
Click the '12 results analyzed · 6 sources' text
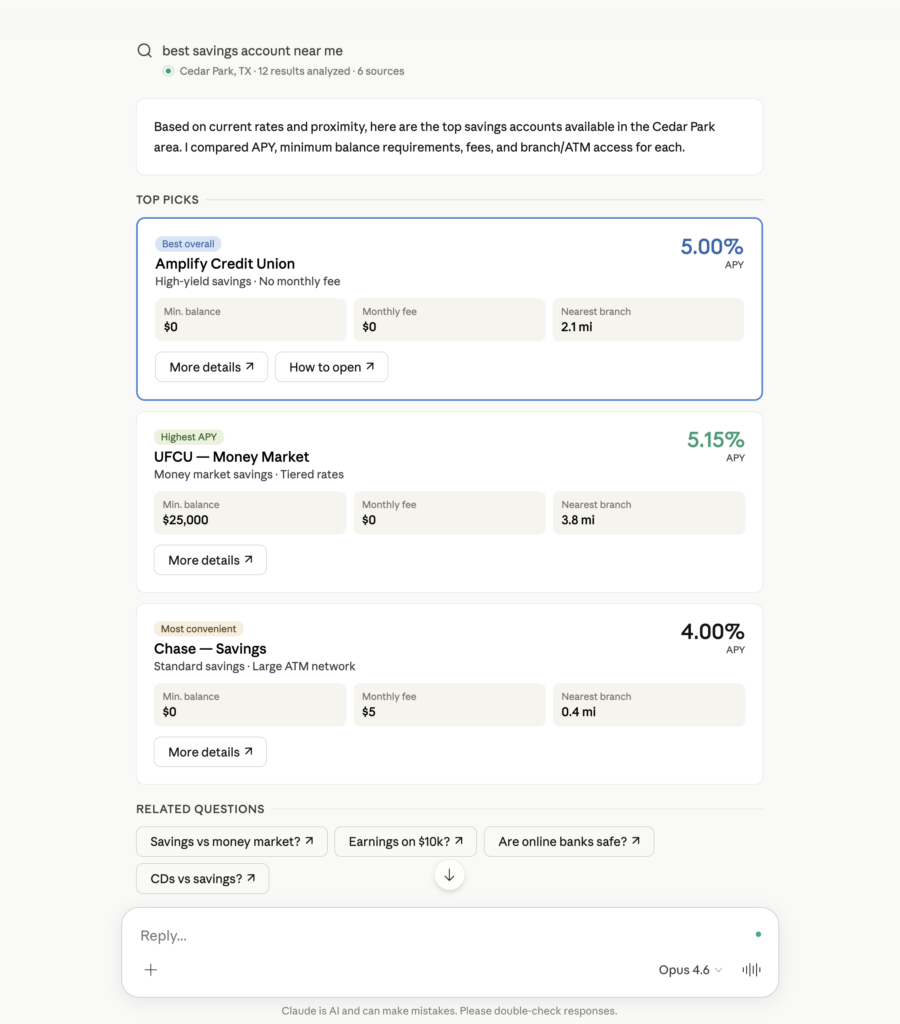point(331,71)
